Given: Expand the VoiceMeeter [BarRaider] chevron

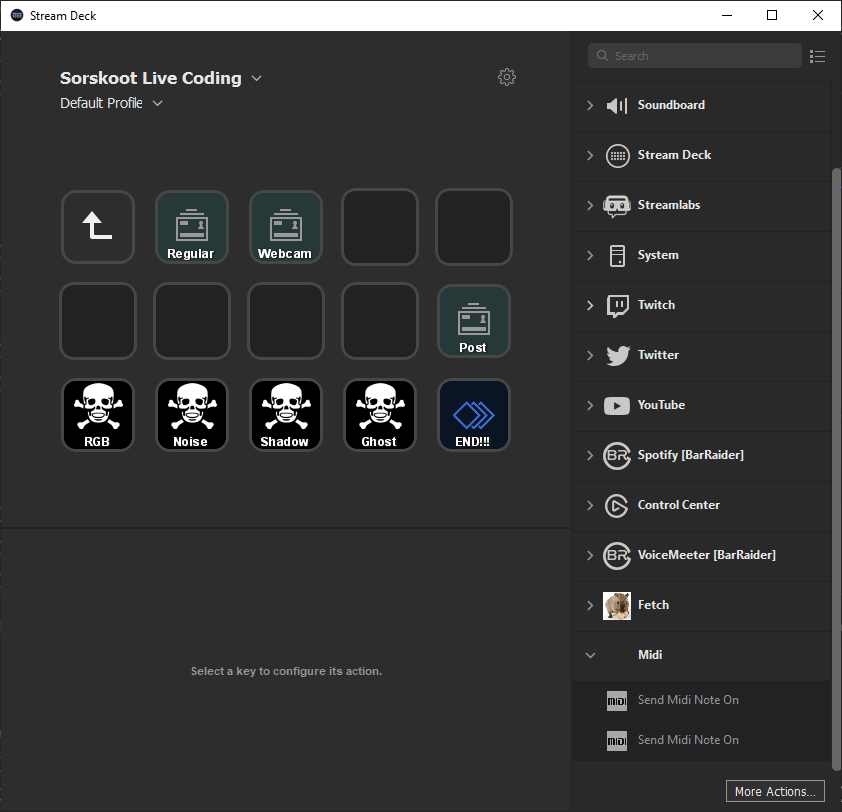Looking at the screenshot, I should pos(590,555).
